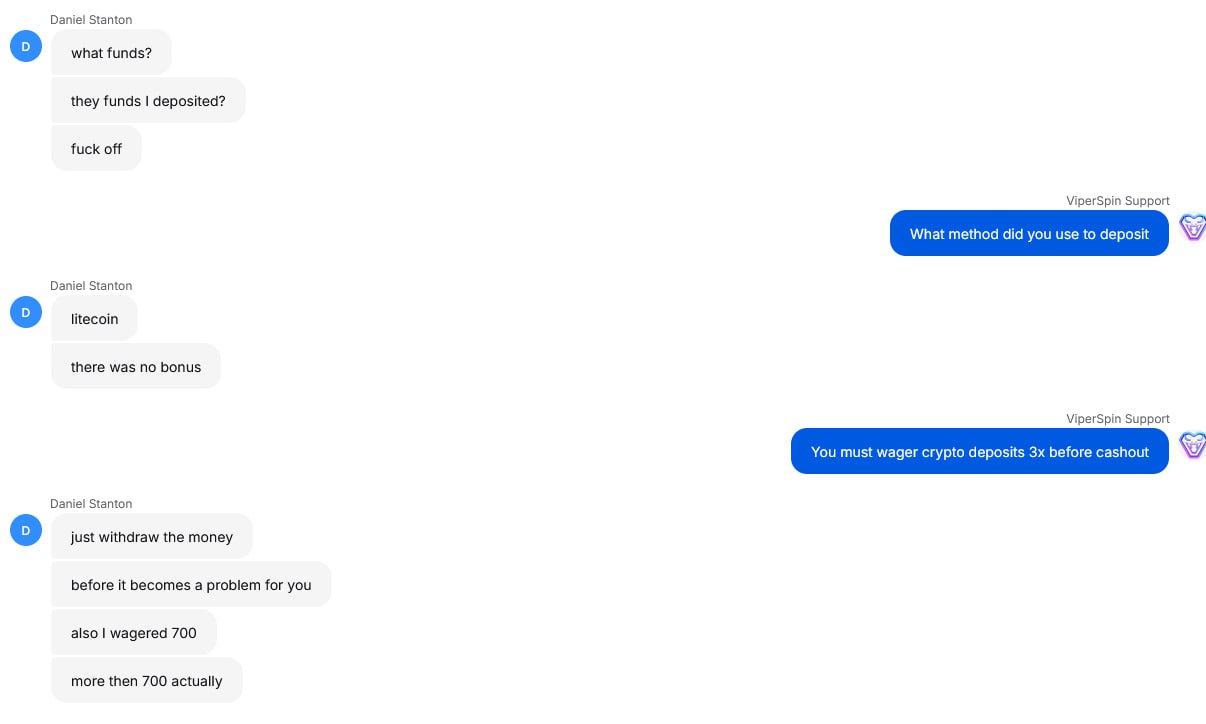Open Daniel Stanton name above "just withdraw the money"

coord(91,504)
